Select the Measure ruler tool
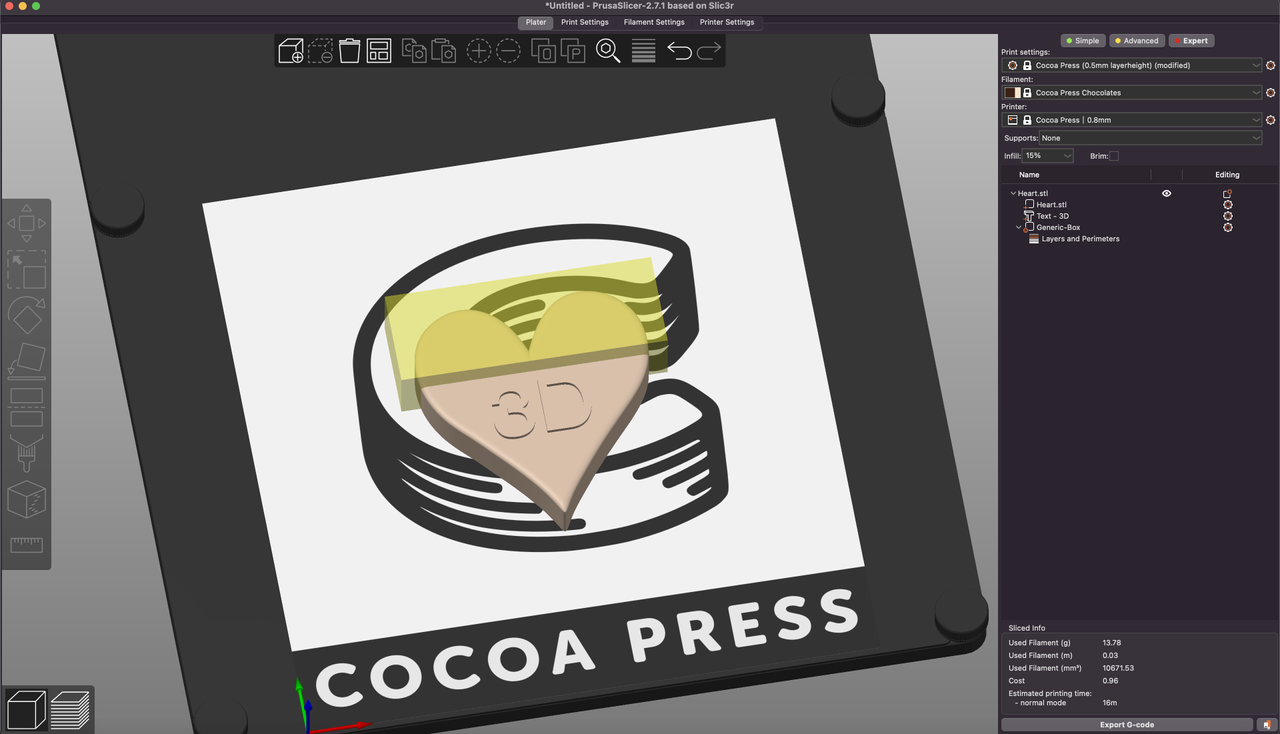 [27, 545]
